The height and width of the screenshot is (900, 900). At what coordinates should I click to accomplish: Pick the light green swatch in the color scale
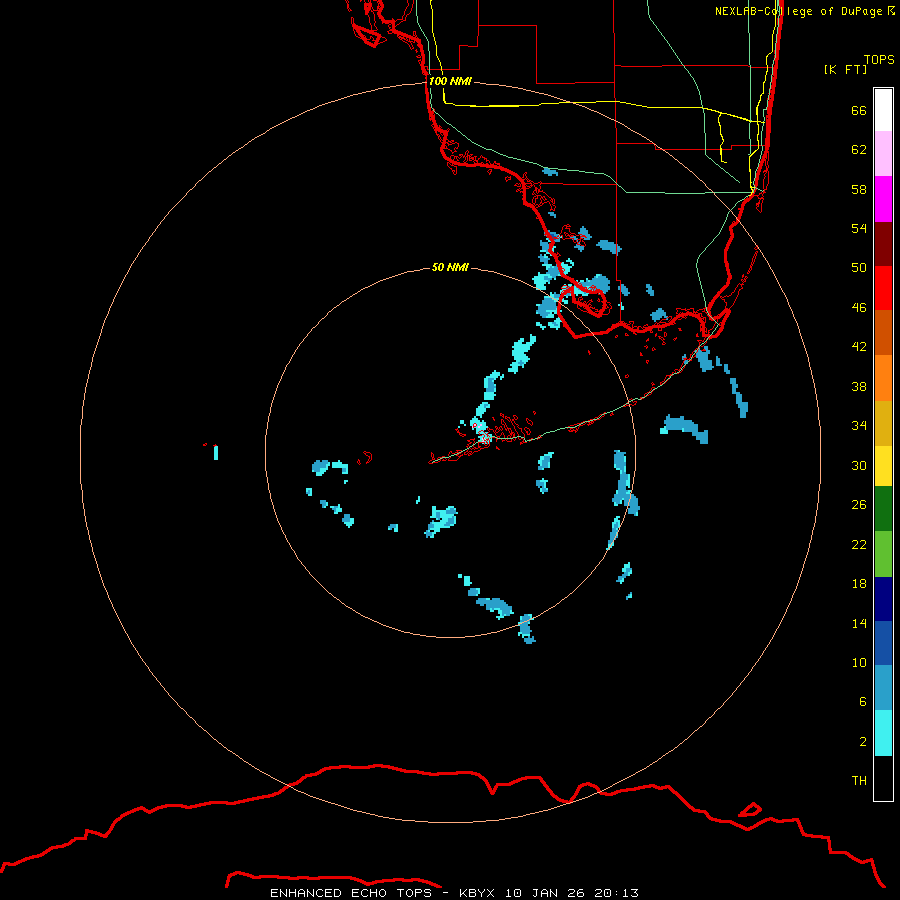pyautogui.click(x=883, y=554)
